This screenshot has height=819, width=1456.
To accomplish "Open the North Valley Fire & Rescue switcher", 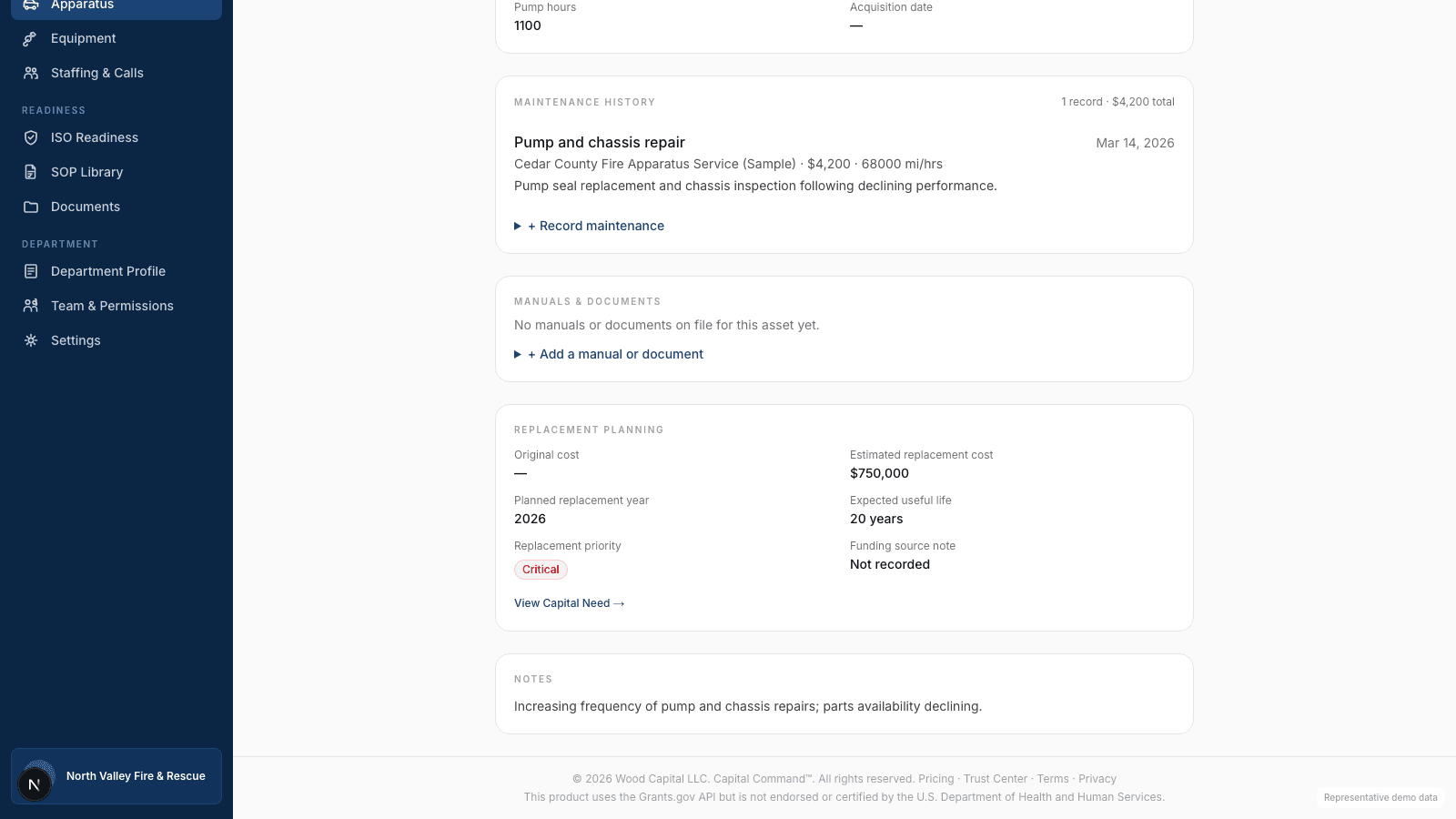I will point(116,776).
